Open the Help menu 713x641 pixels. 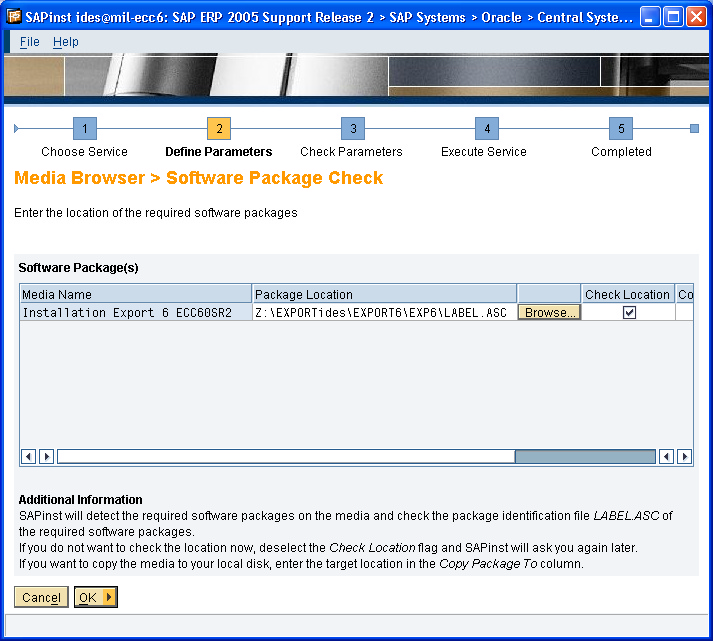pyautogui.click(x=66, y=42)
